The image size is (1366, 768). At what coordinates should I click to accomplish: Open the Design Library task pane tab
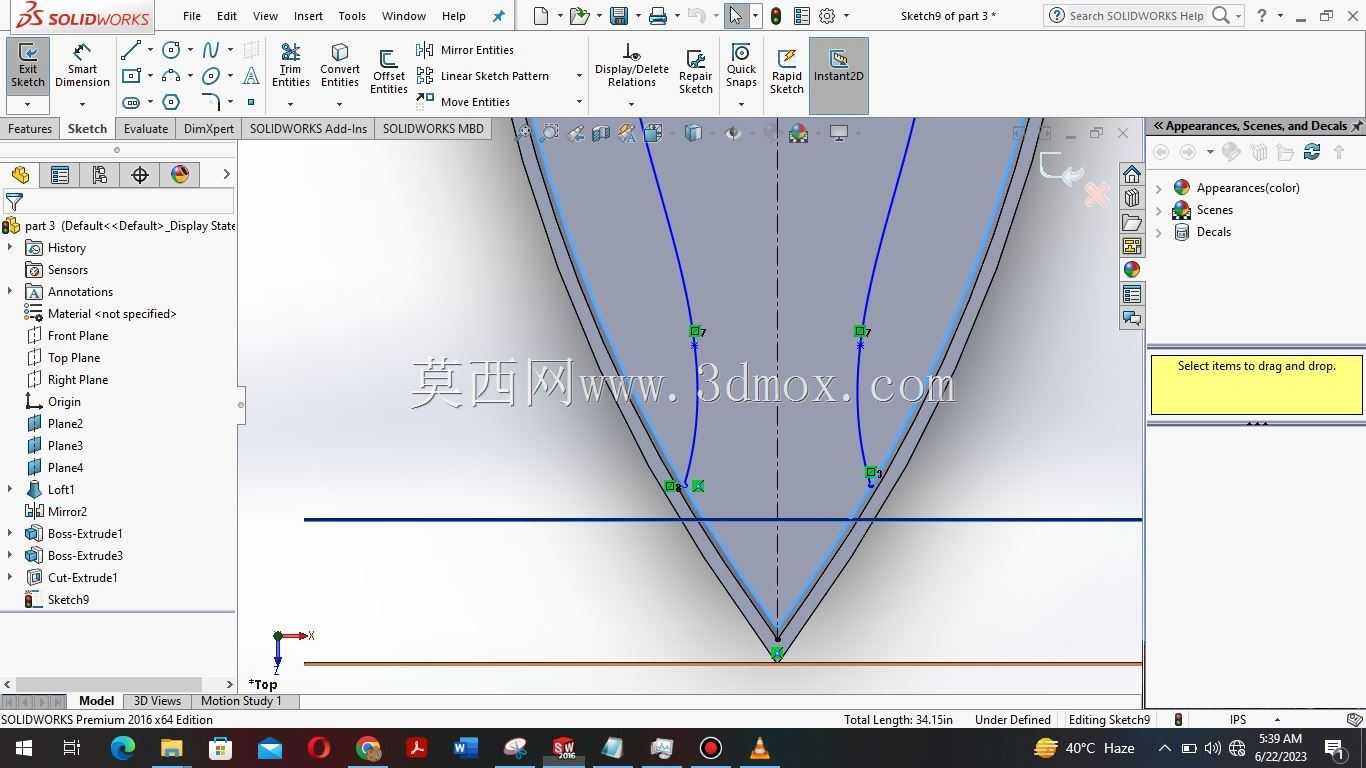tap(1132, 198)
